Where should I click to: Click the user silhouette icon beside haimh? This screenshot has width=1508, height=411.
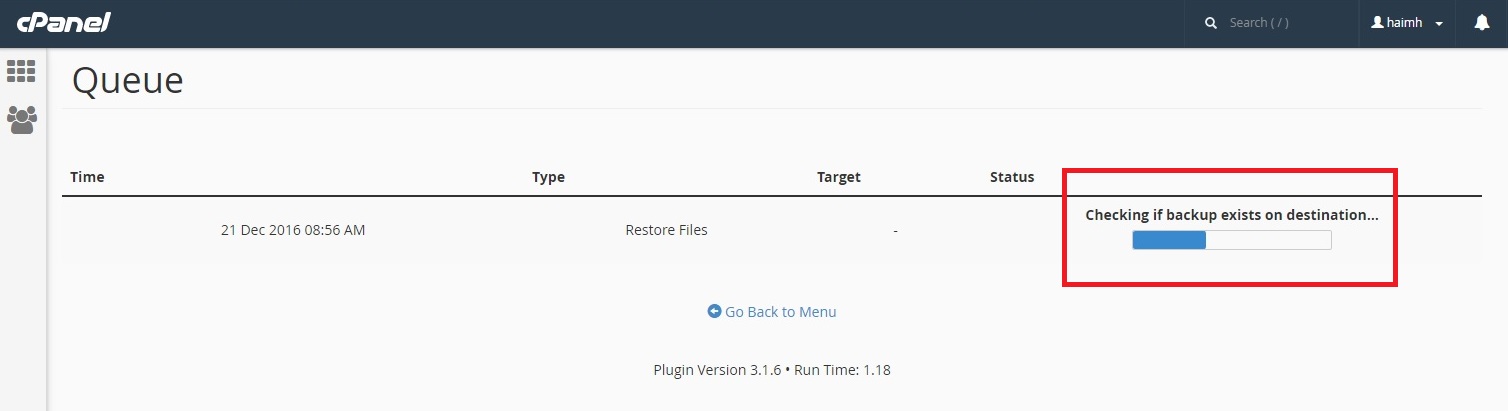[1377, 22]
